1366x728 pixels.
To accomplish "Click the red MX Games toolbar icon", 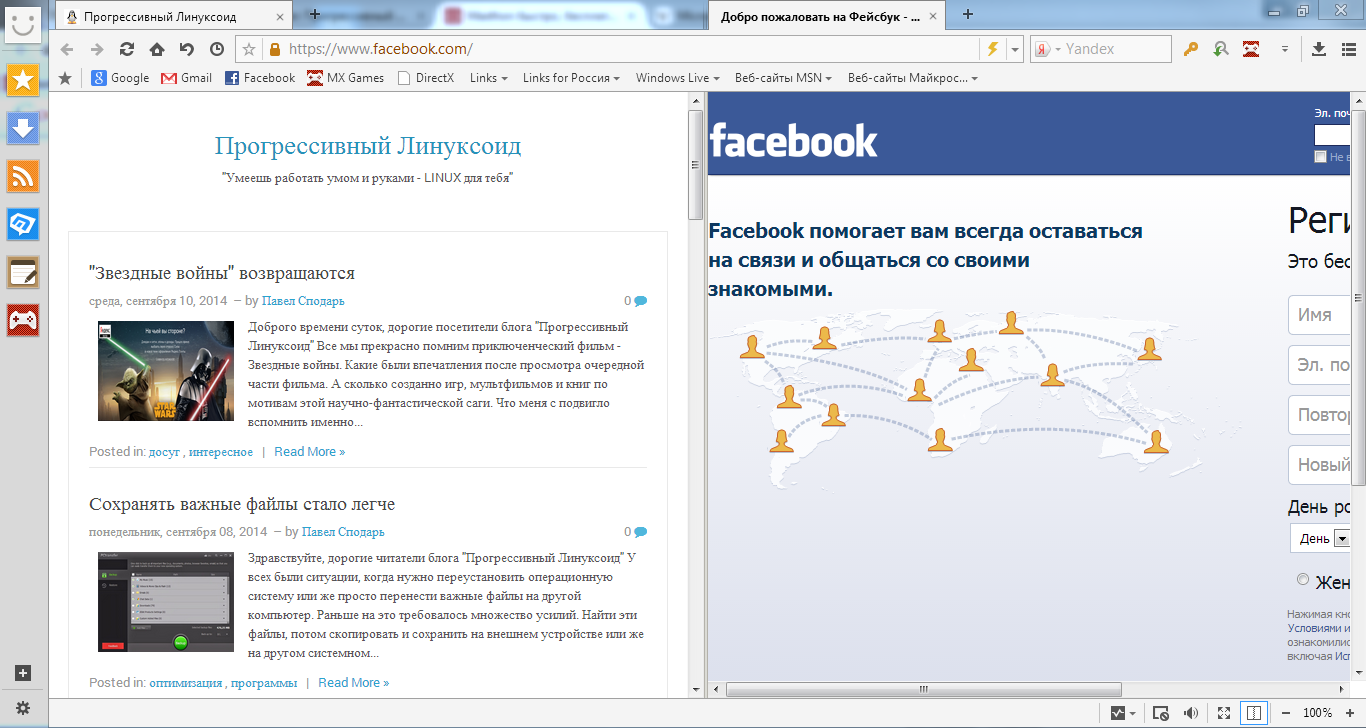I will coord(1251,49).
